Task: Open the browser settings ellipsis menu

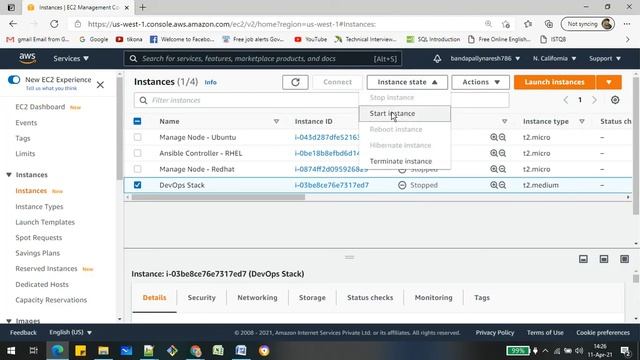Action: [x=627, y=24]
